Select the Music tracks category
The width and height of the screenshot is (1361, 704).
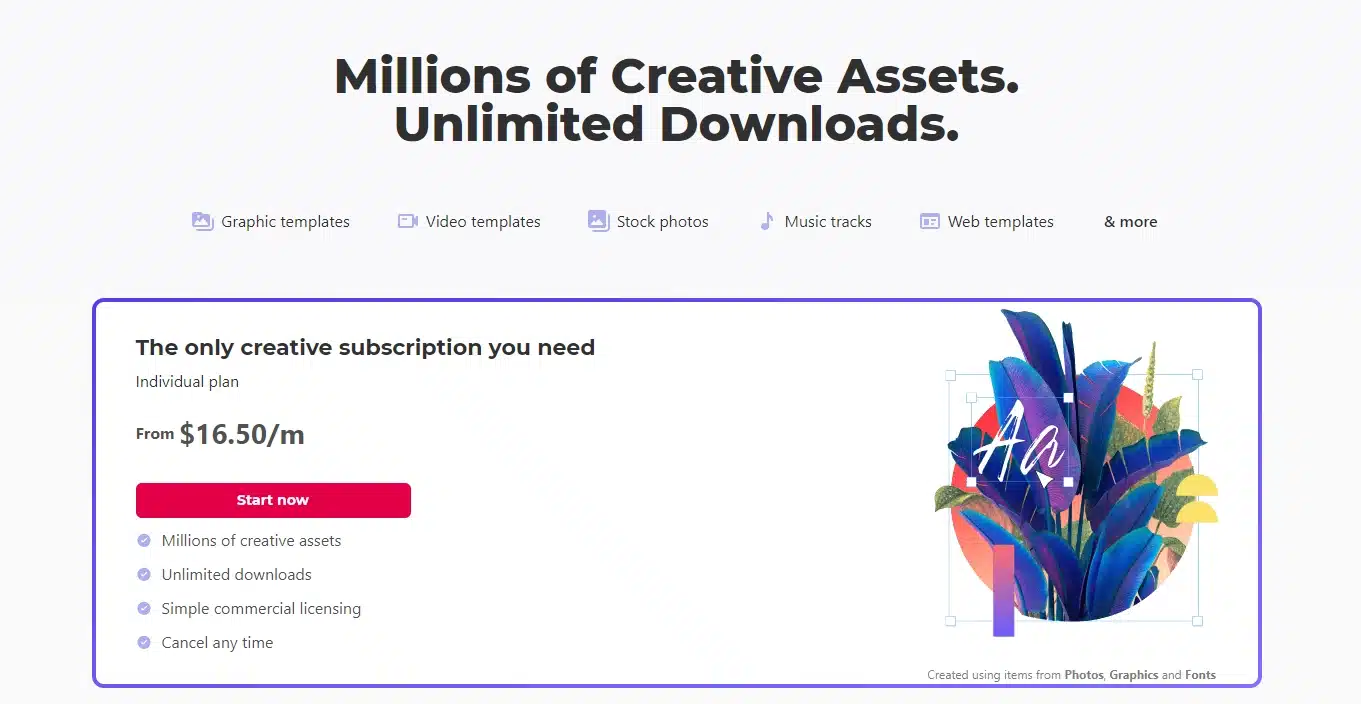tap(828, 222)
